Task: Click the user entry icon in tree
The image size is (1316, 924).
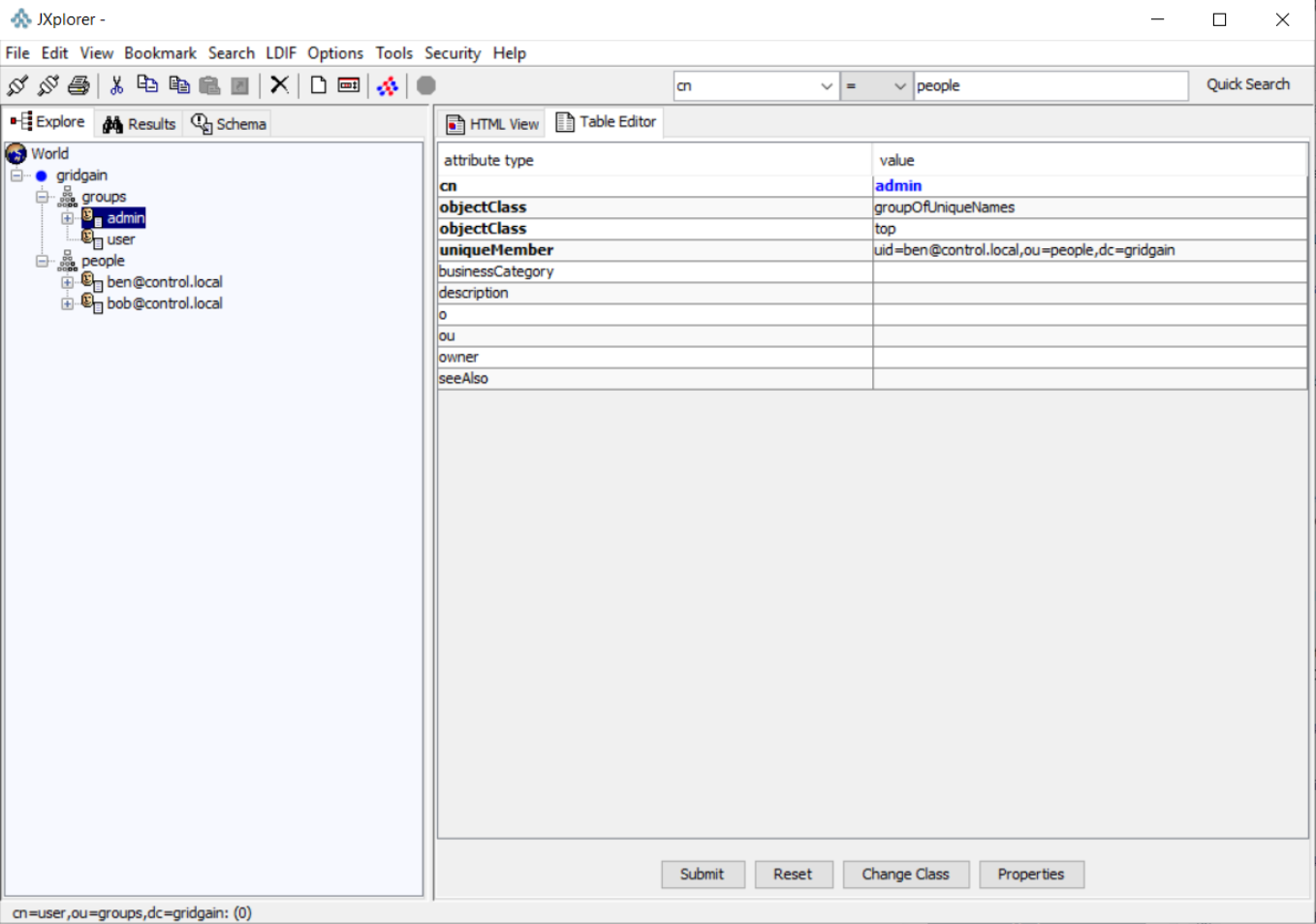Action: tap(92, 239)
